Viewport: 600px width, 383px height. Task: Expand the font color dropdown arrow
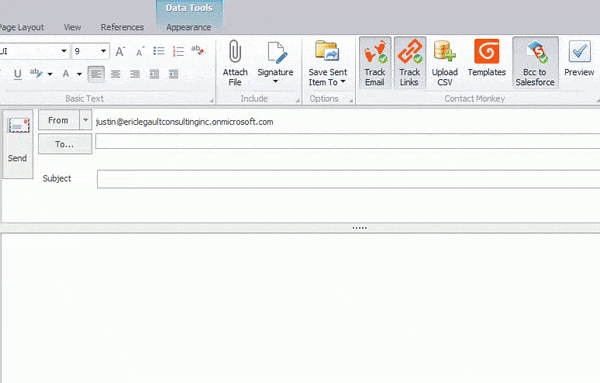(79, 74)
